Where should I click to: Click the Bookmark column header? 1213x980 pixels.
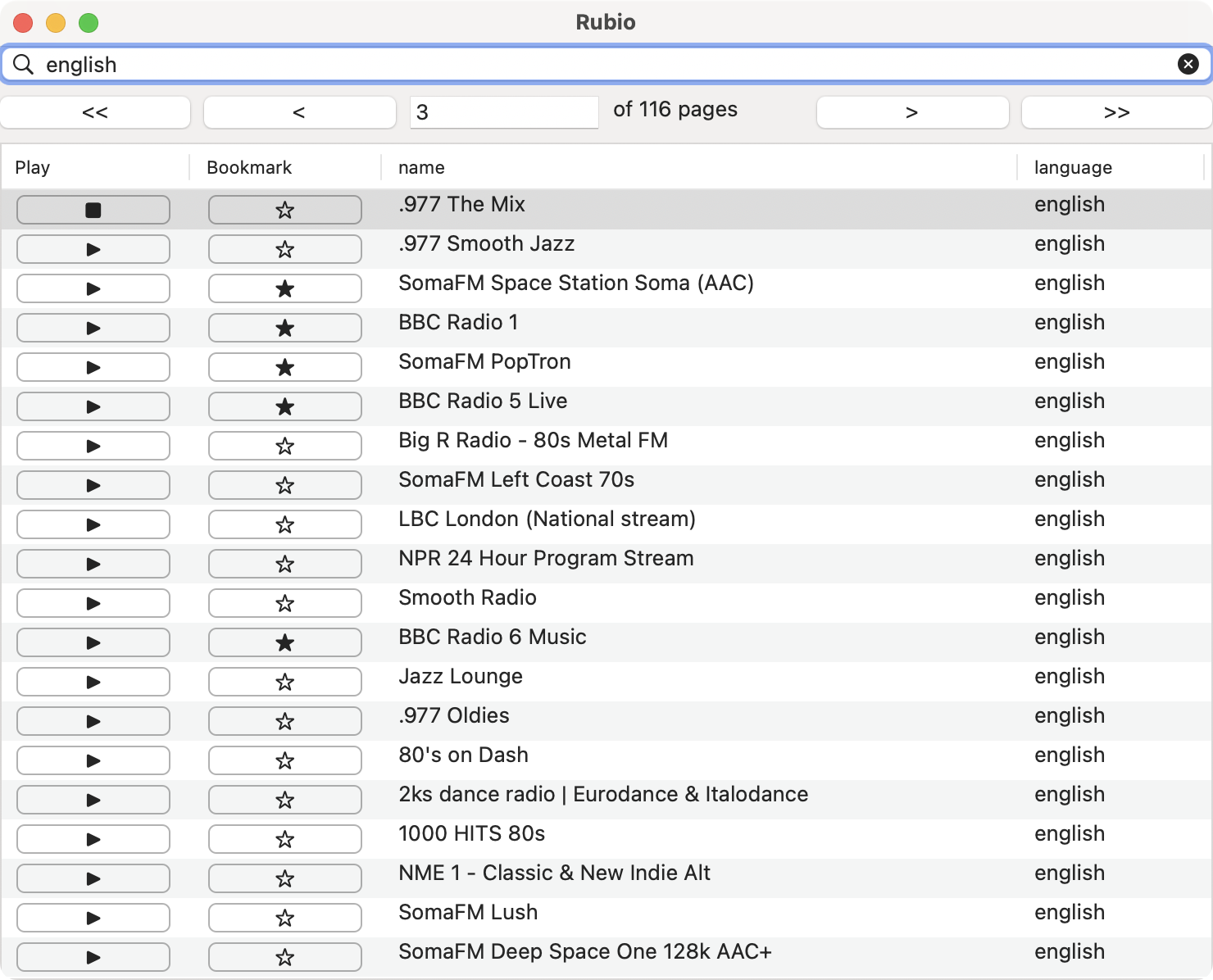[285, 167]
